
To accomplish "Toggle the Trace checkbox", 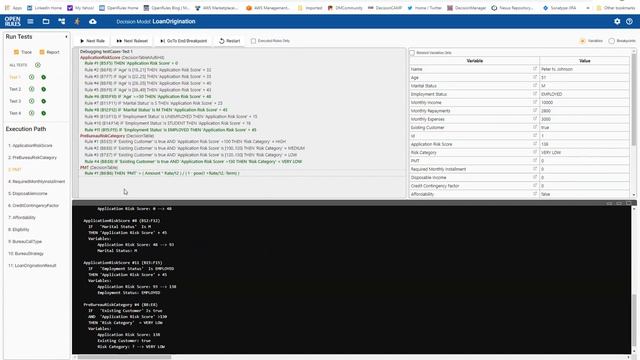I will (x=16, y=52).
